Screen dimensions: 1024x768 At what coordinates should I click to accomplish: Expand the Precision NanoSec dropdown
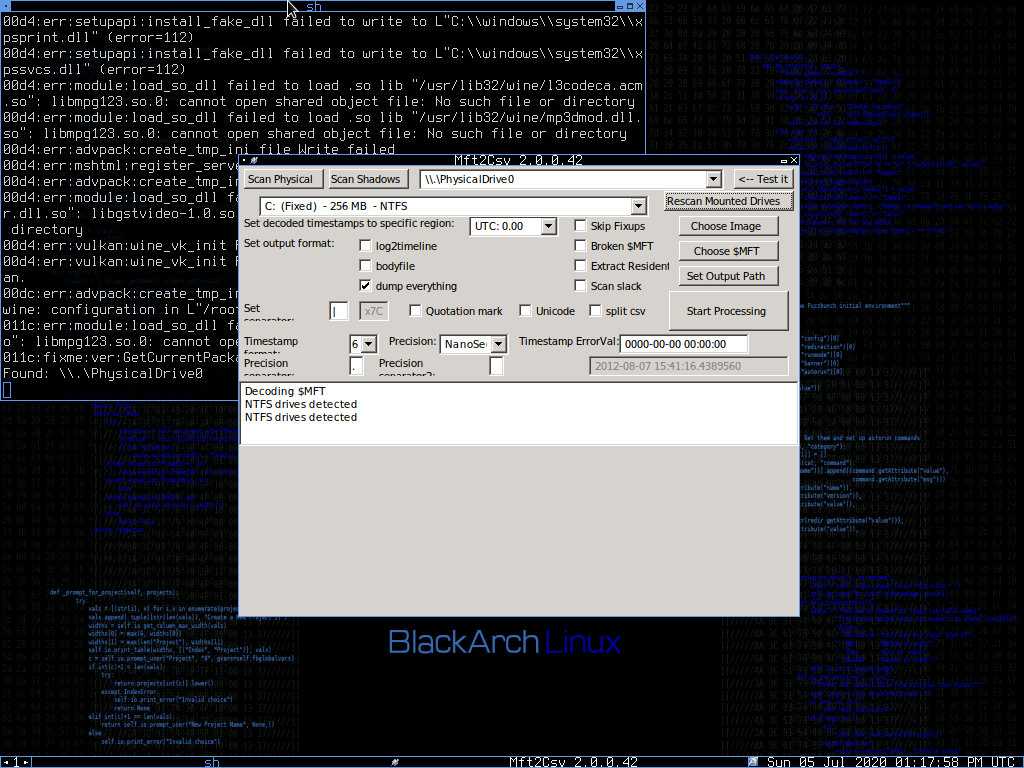click(x=498, y=344)
